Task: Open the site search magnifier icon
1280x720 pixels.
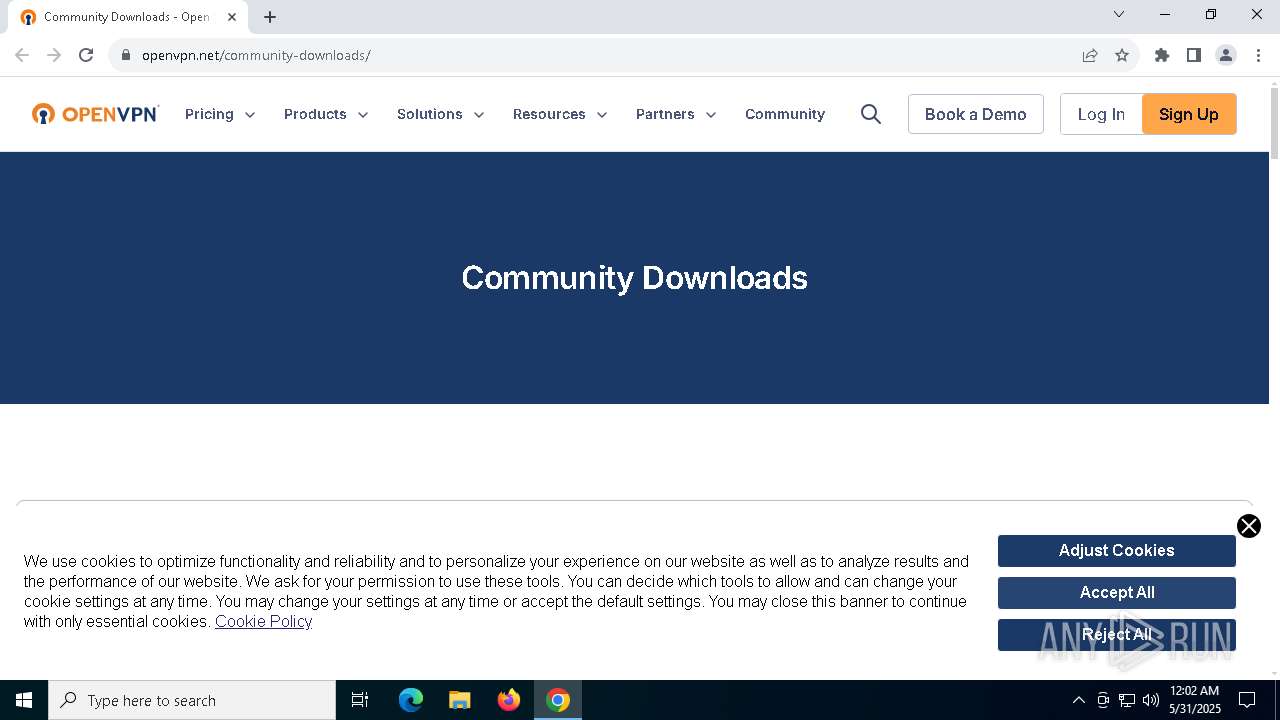Action: pyautogui.click(x=871, y=114)
